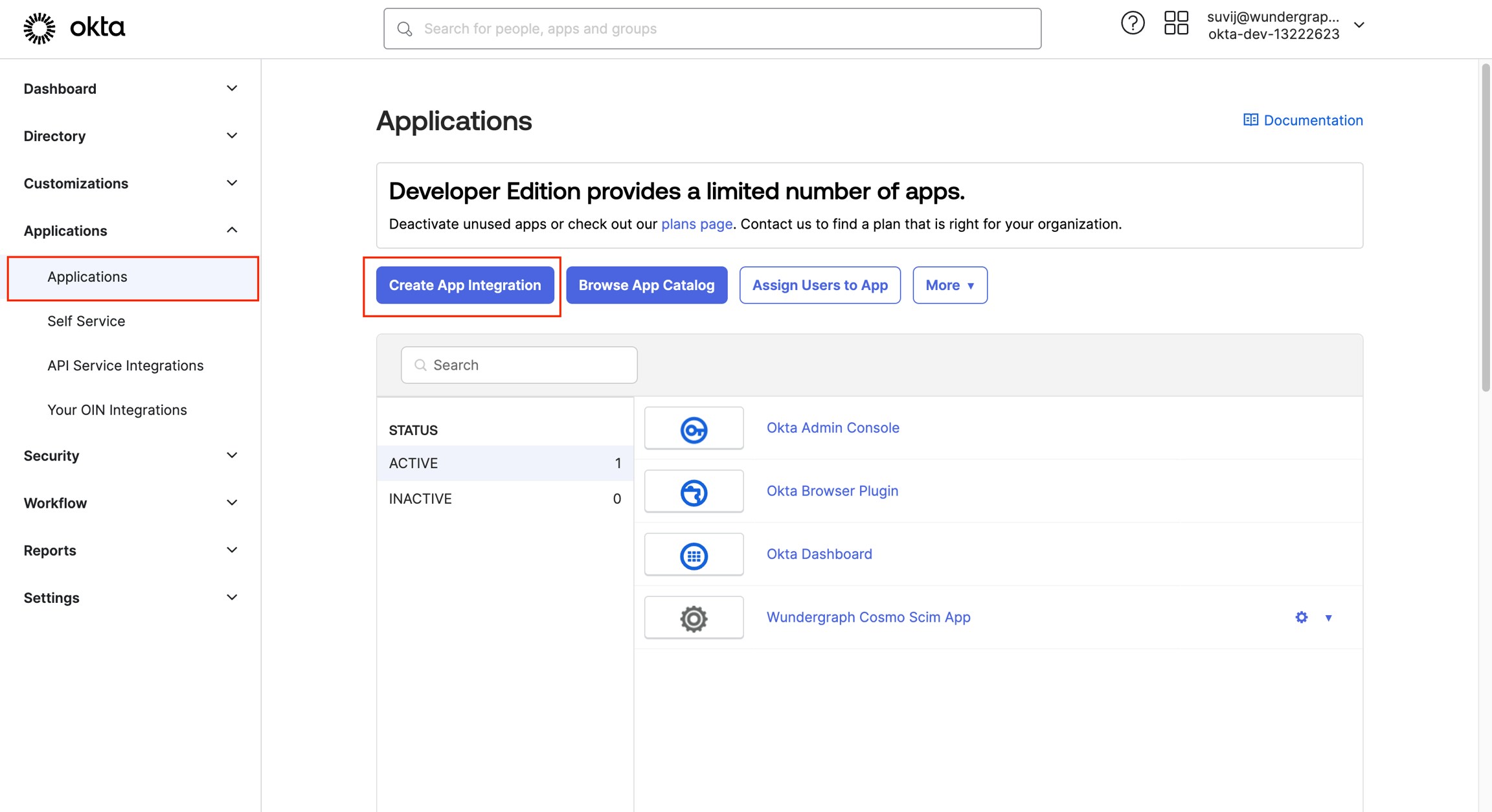Expand the dropdown arrow beside the Wundergraph gear

tap(1329, 618)
